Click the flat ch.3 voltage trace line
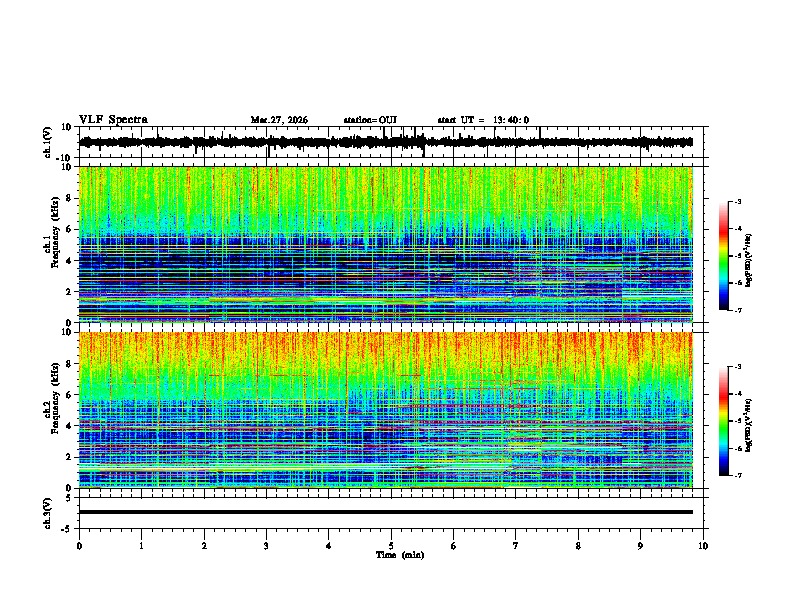This screenshot has height=612, width=792. (x=386, y=512)
